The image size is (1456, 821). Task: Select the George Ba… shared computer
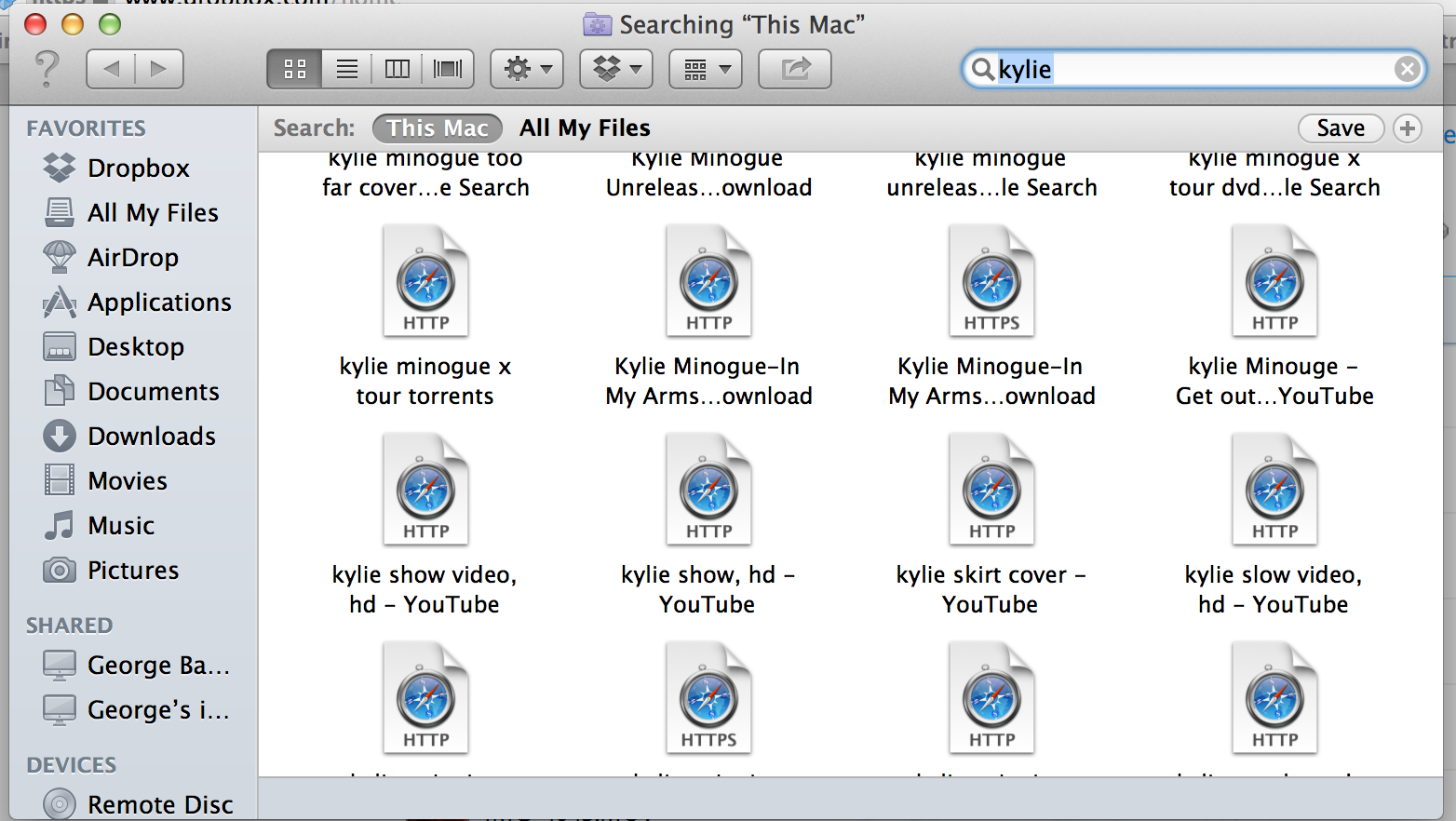(x=137, y=666)
